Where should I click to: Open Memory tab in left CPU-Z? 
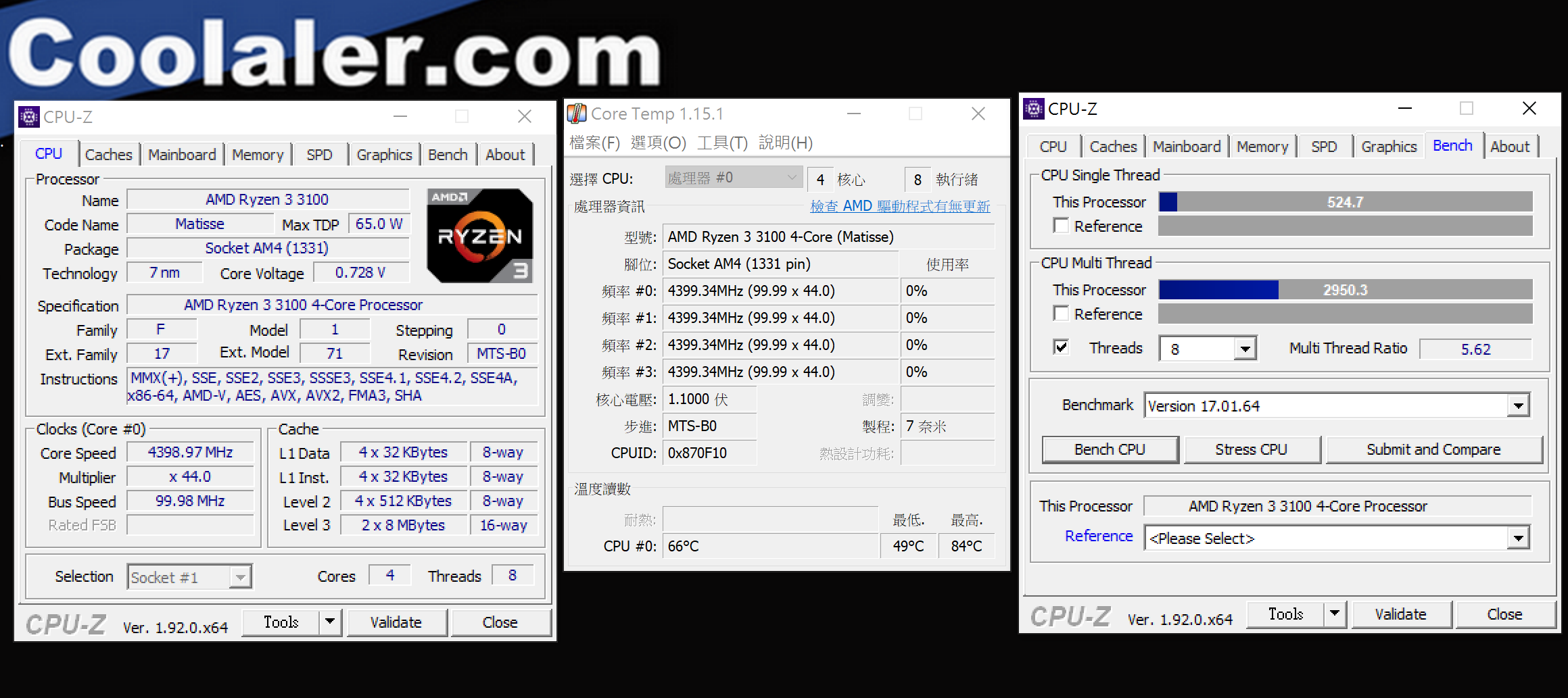258,155
